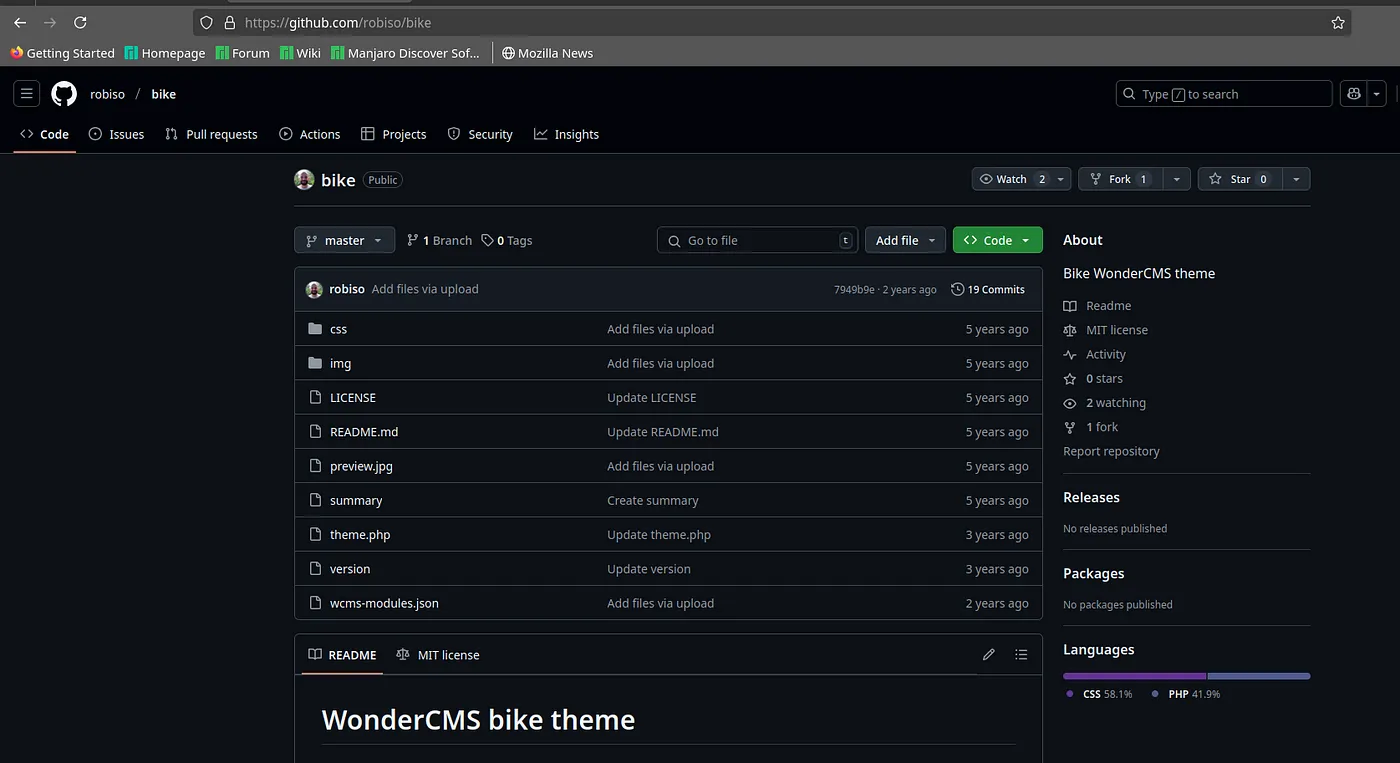Open the README.md file
The height and width of the screenshot is (763, 1400).
coord(364,432)
